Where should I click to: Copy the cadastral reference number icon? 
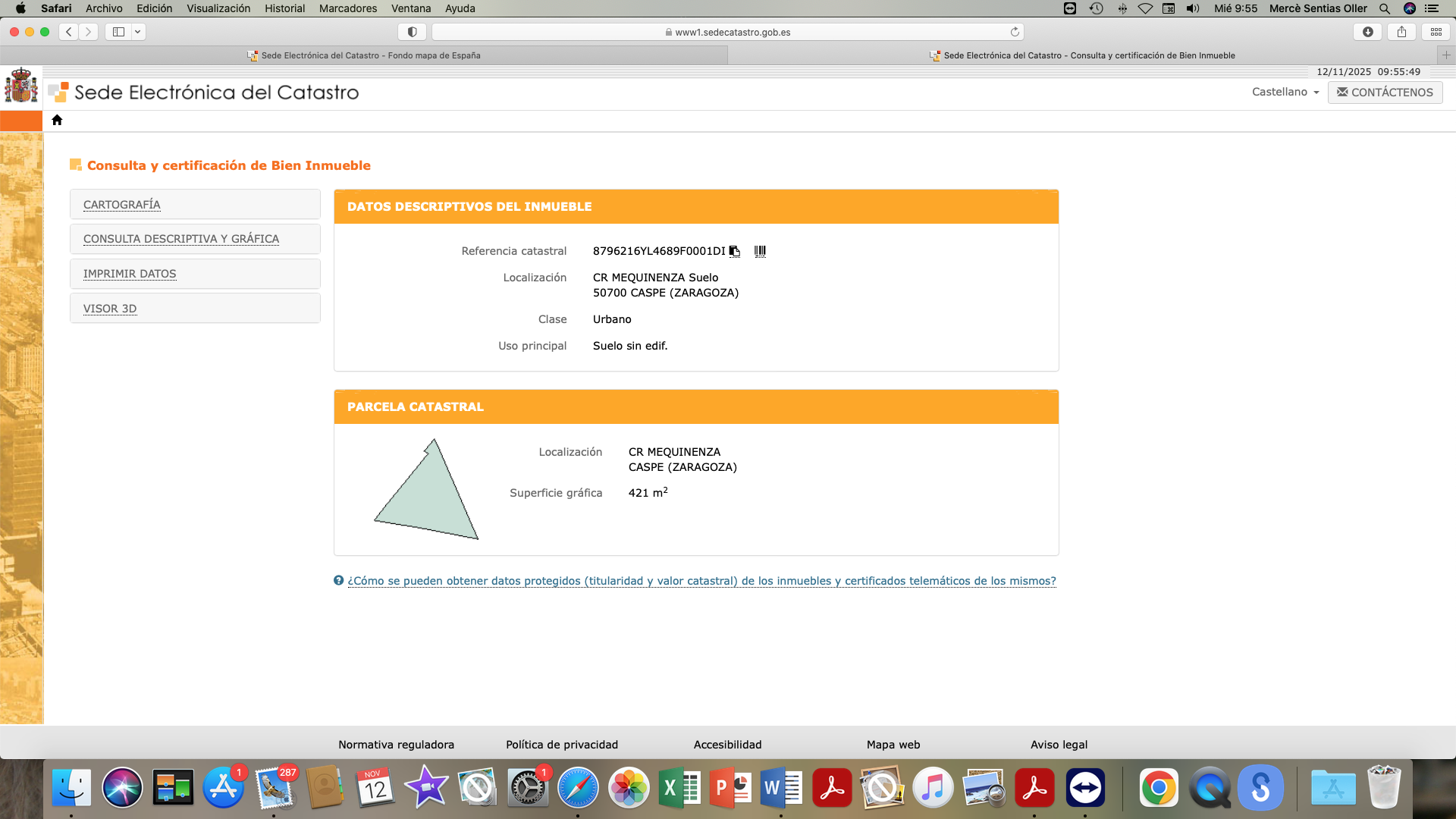(734, 251)
